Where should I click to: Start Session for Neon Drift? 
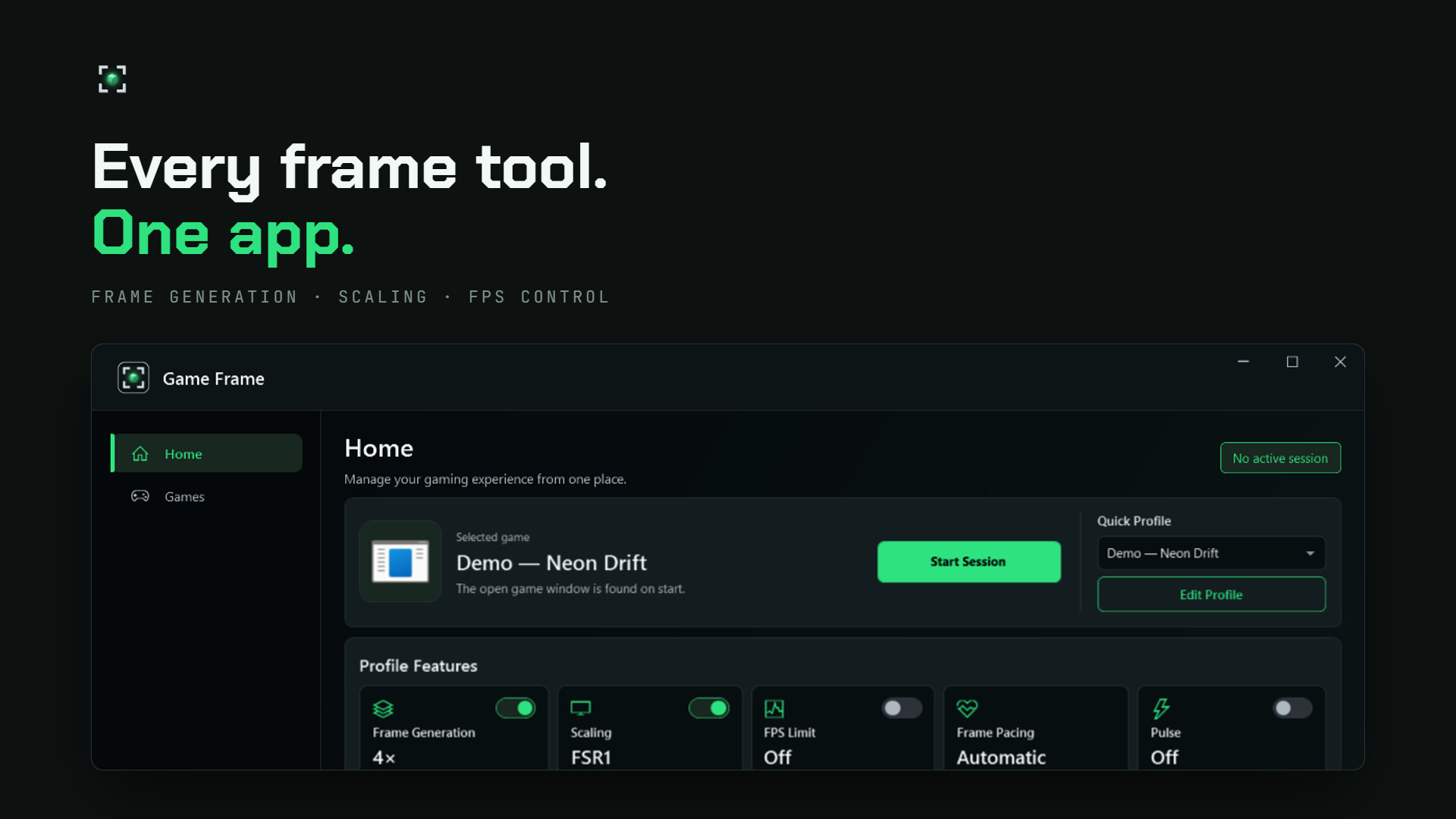[x=968, y=561]
